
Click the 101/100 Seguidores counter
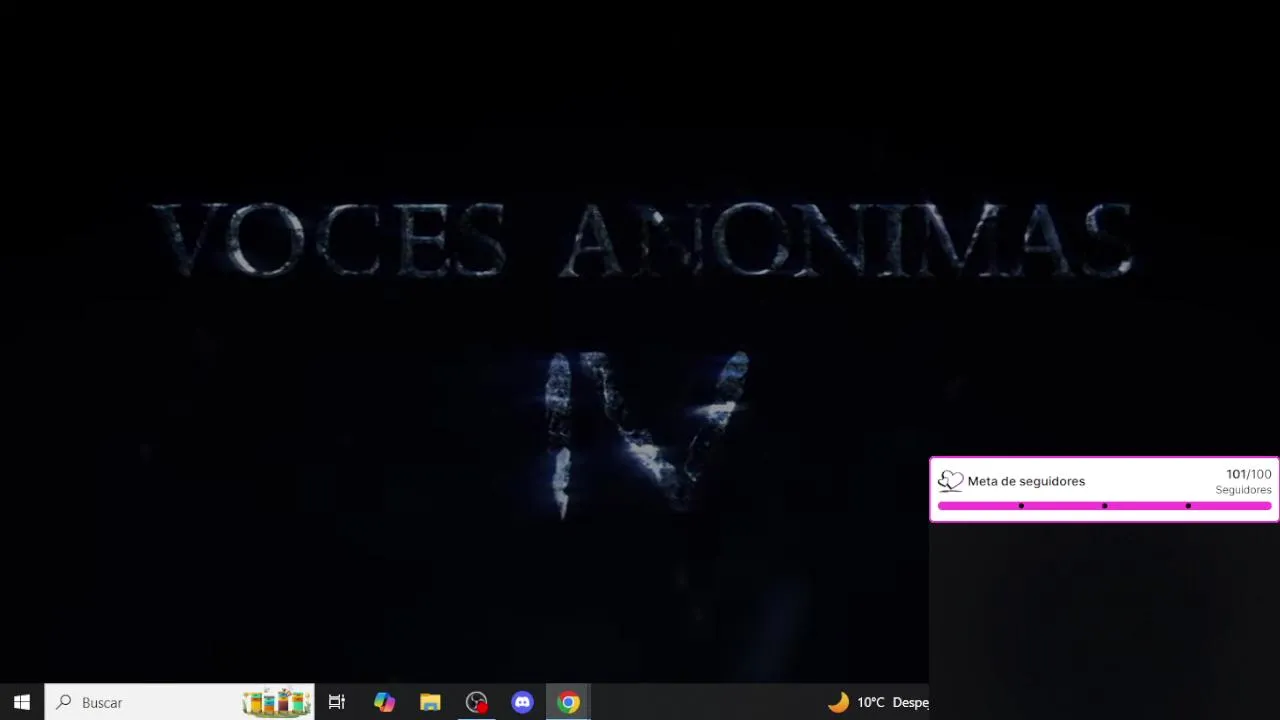[1244, 481]
